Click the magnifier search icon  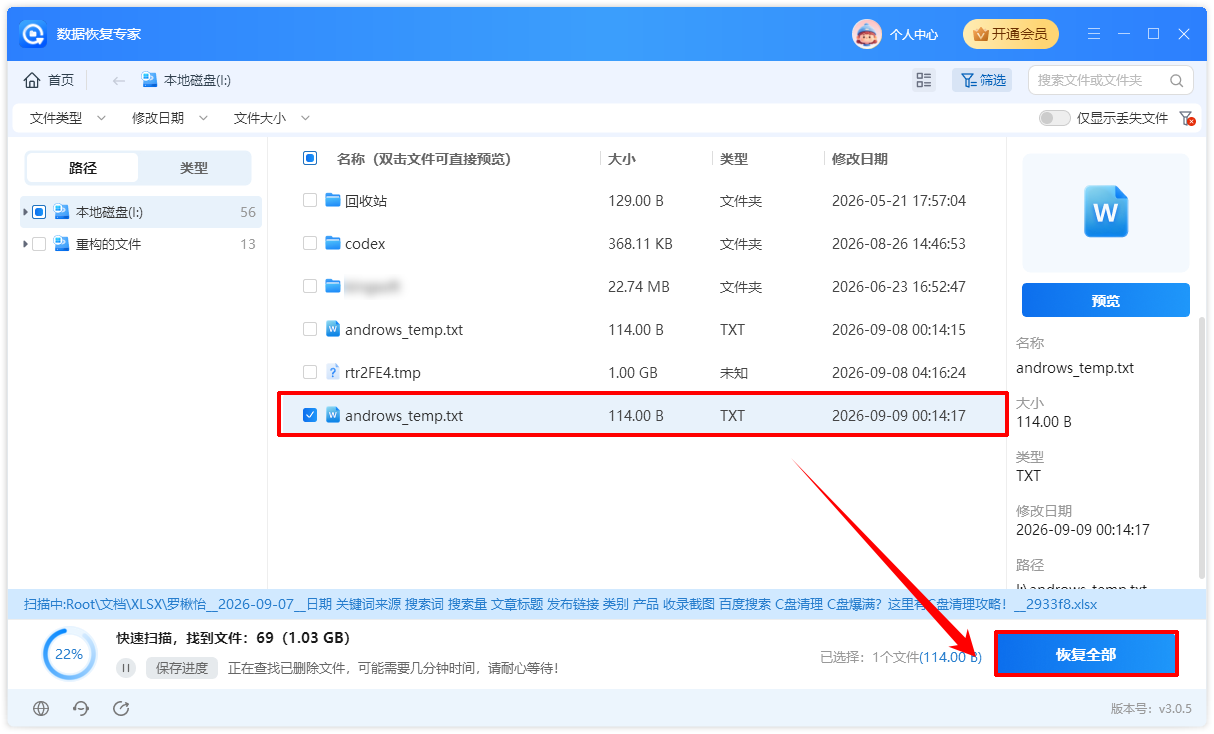pos(1176,80)
